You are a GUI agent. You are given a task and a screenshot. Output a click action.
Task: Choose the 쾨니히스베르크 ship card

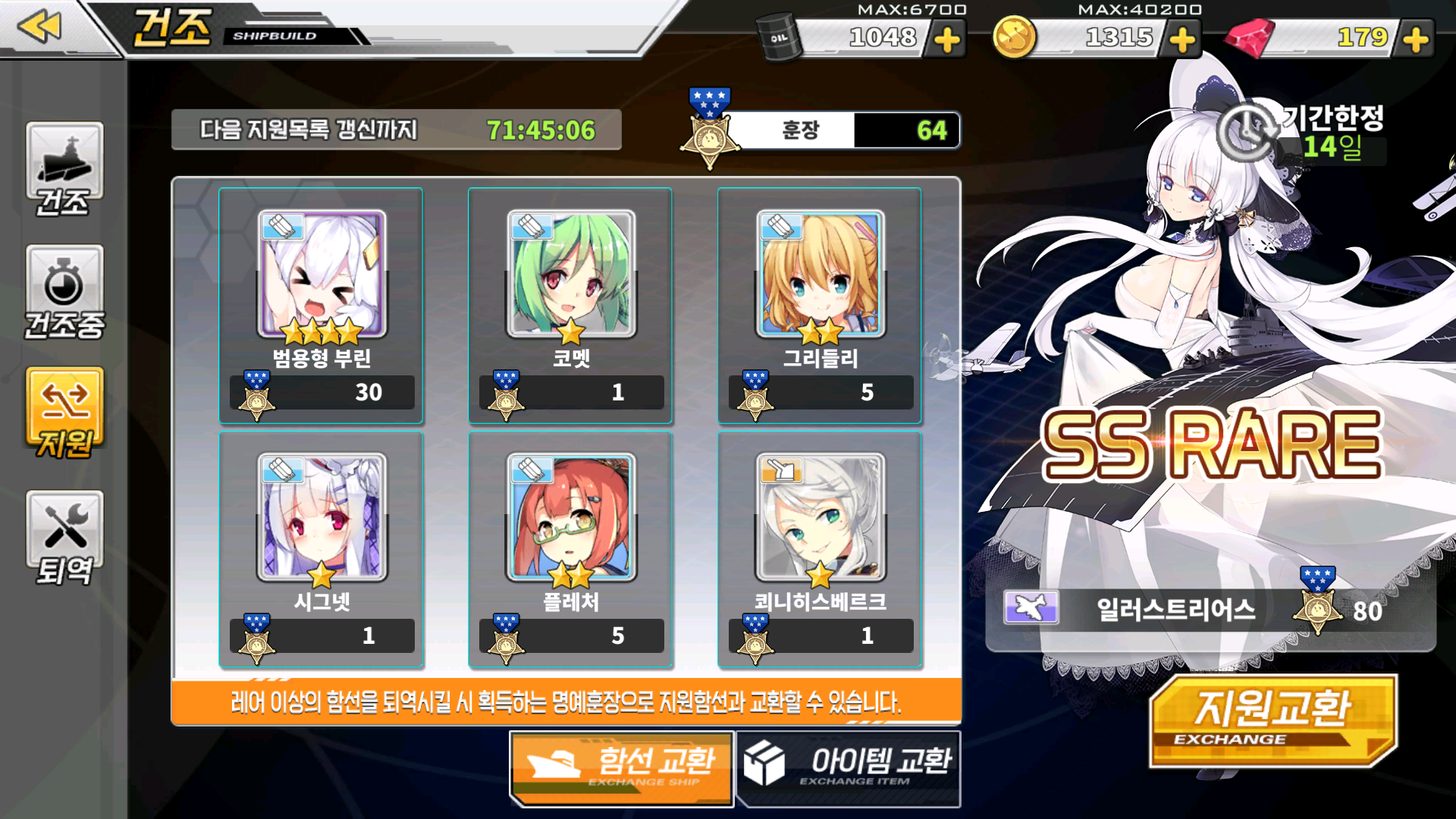coord(820,550)
